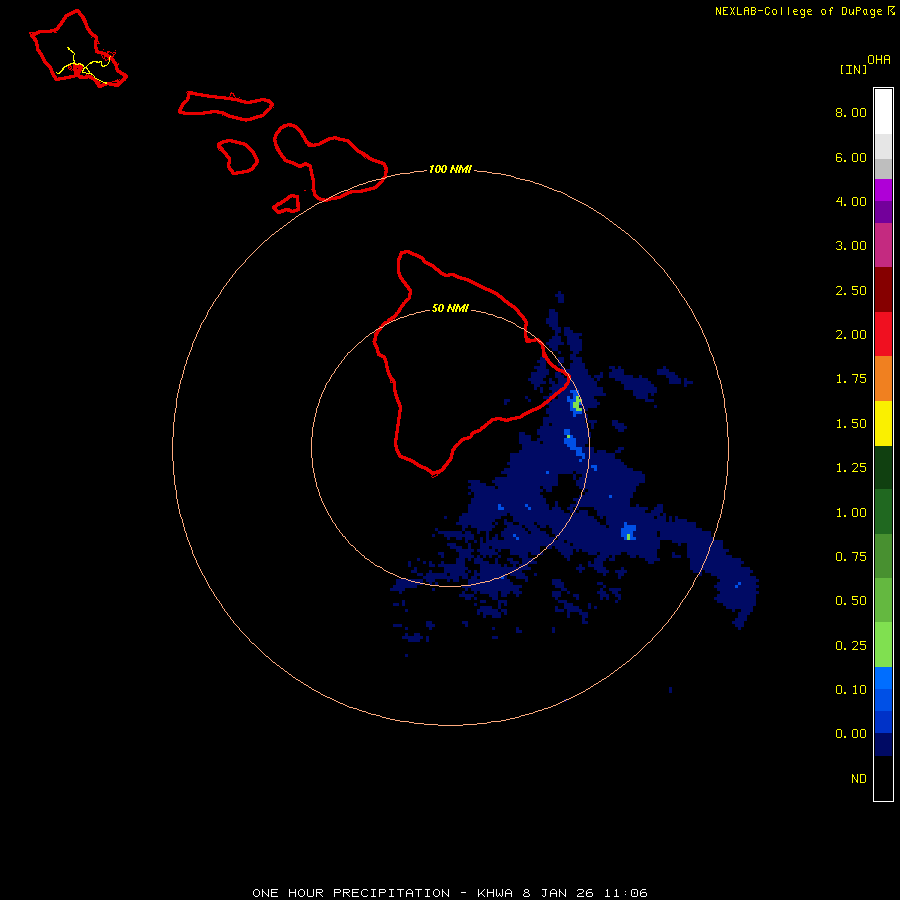Click the 2.00 legend value
Image resolution: width=900 pixels, height=900 pixels.
(851, 335)
